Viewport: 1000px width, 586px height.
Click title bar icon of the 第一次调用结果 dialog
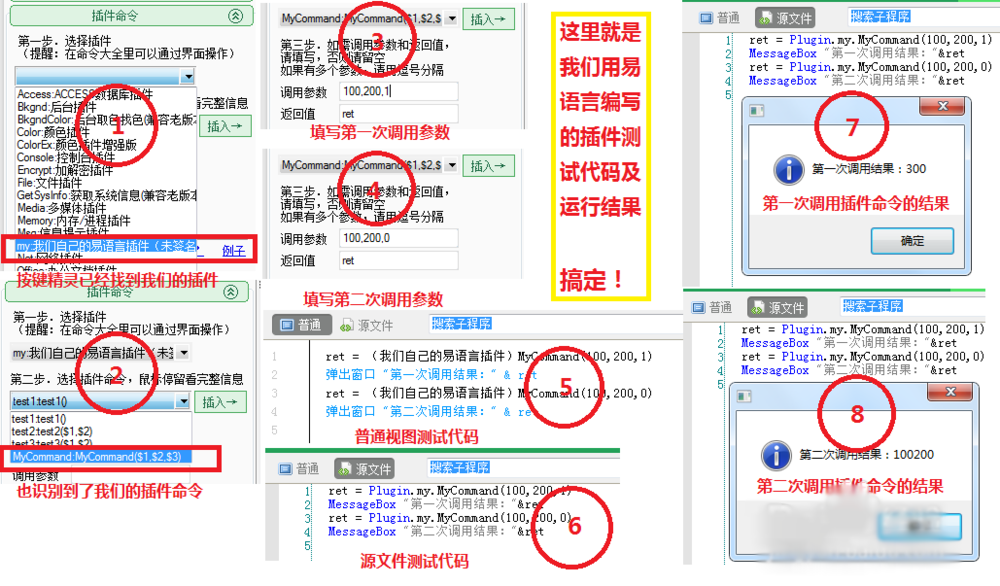[757, 111]
